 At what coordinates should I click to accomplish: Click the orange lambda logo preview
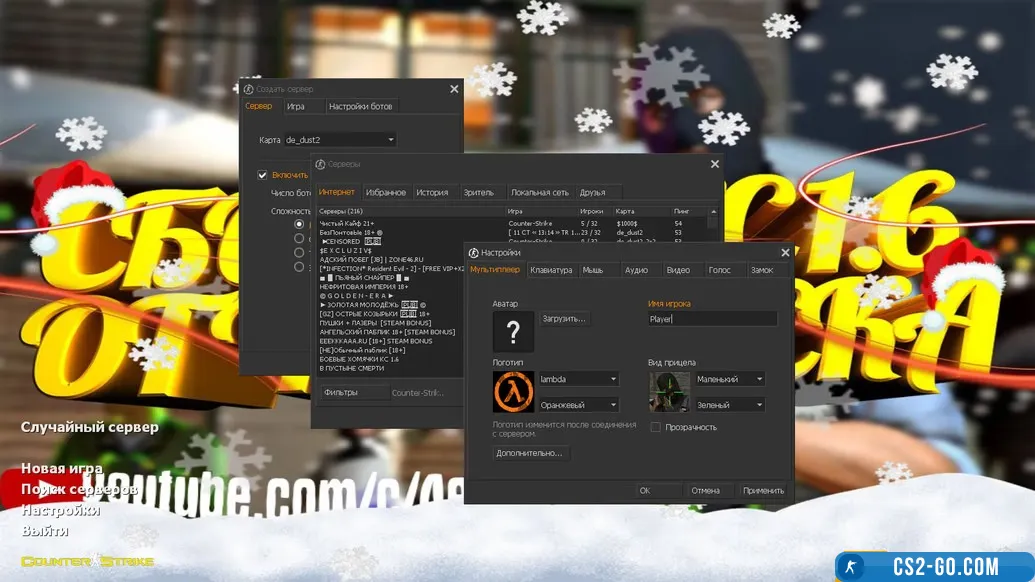[513, 391]
